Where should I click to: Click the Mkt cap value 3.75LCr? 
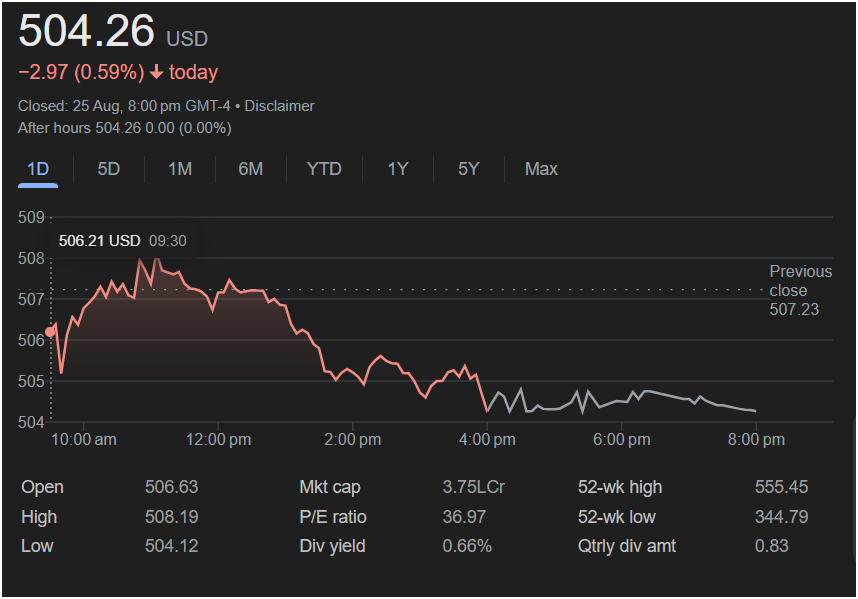473,487
